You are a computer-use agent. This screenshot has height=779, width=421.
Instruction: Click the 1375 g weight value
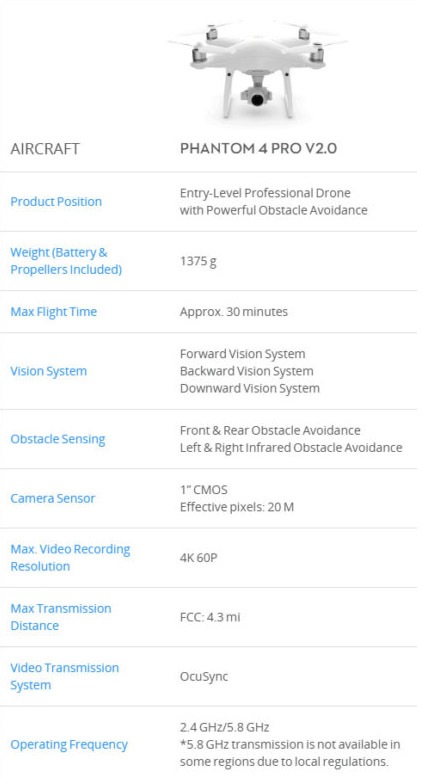[198, 261]
